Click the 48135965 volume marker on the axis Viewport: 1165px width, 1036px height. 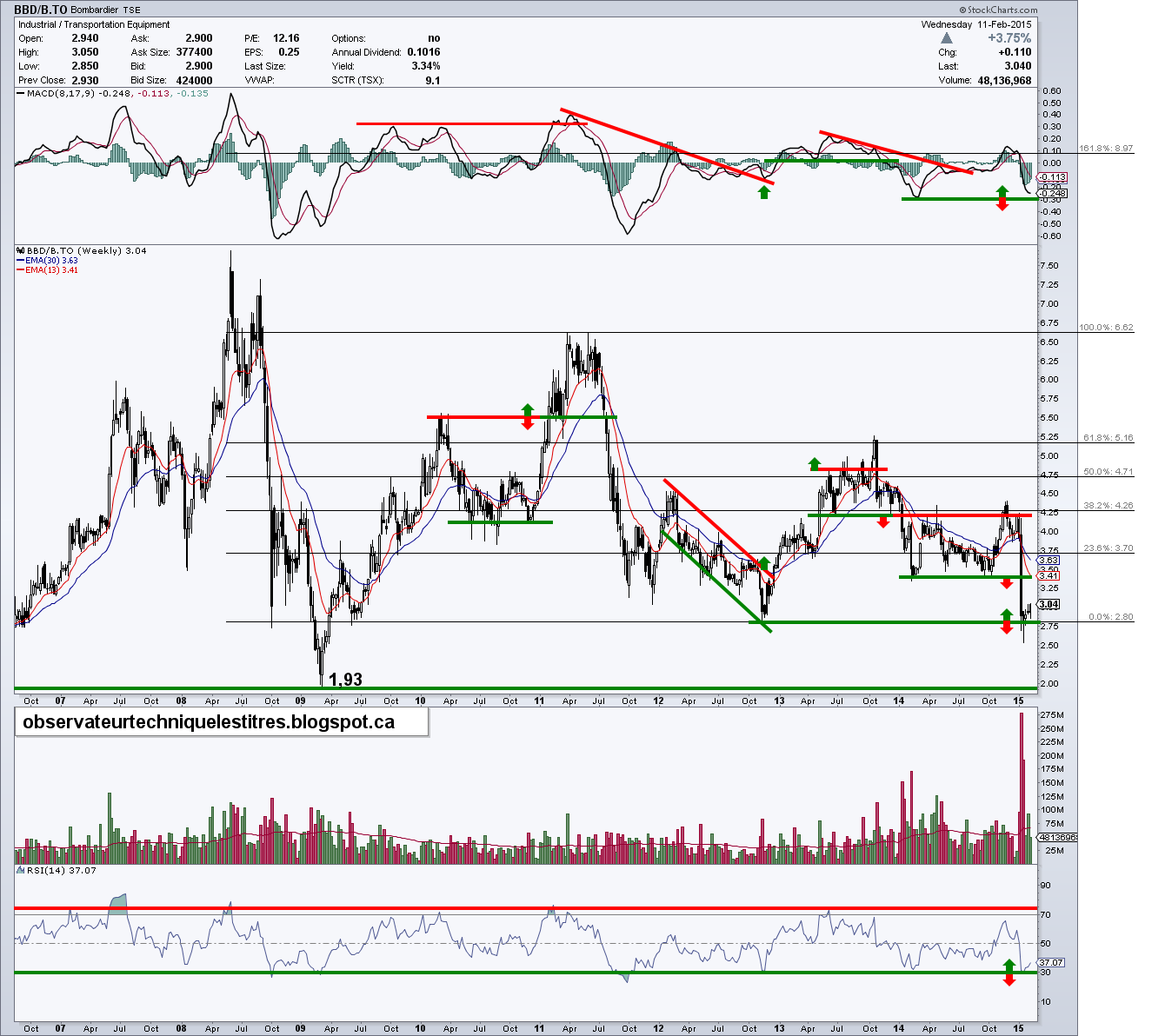click(1057, 837)
